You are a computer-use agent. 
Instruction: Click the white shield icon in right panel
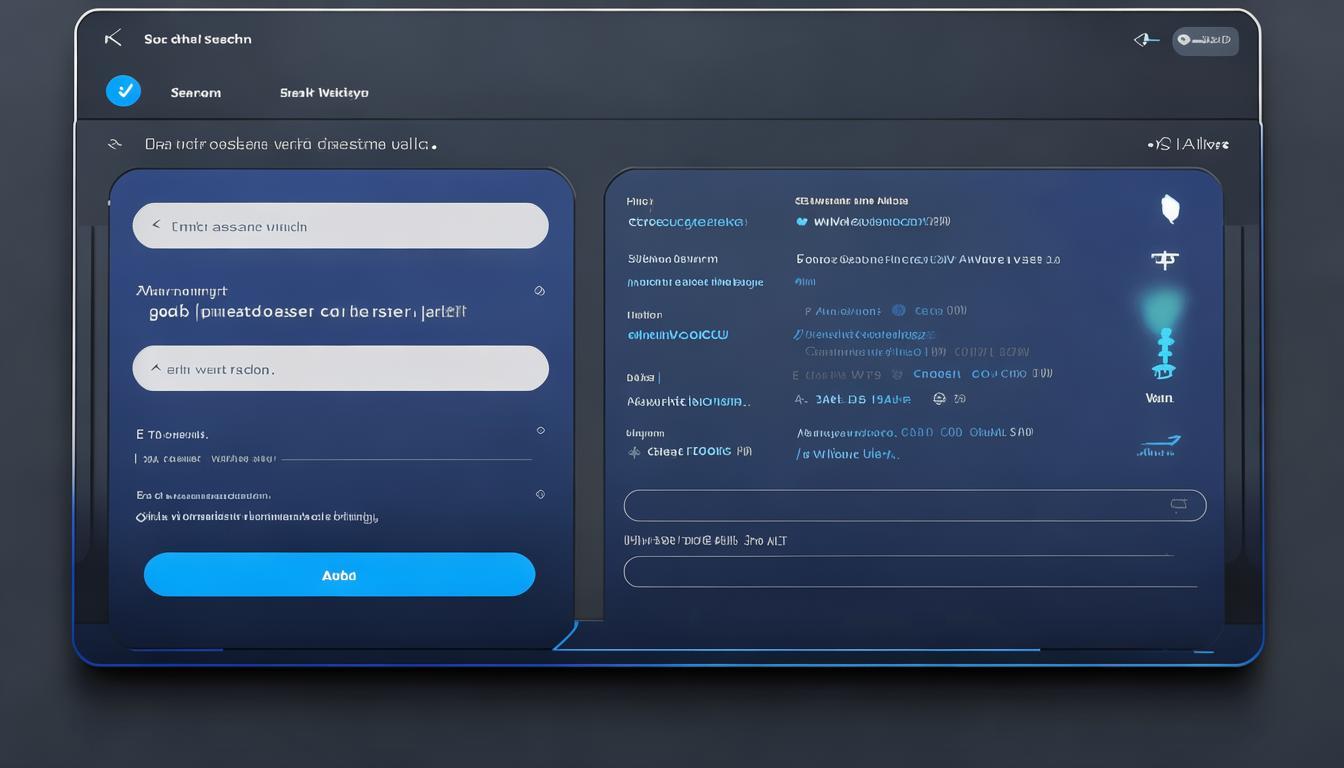1169,208
